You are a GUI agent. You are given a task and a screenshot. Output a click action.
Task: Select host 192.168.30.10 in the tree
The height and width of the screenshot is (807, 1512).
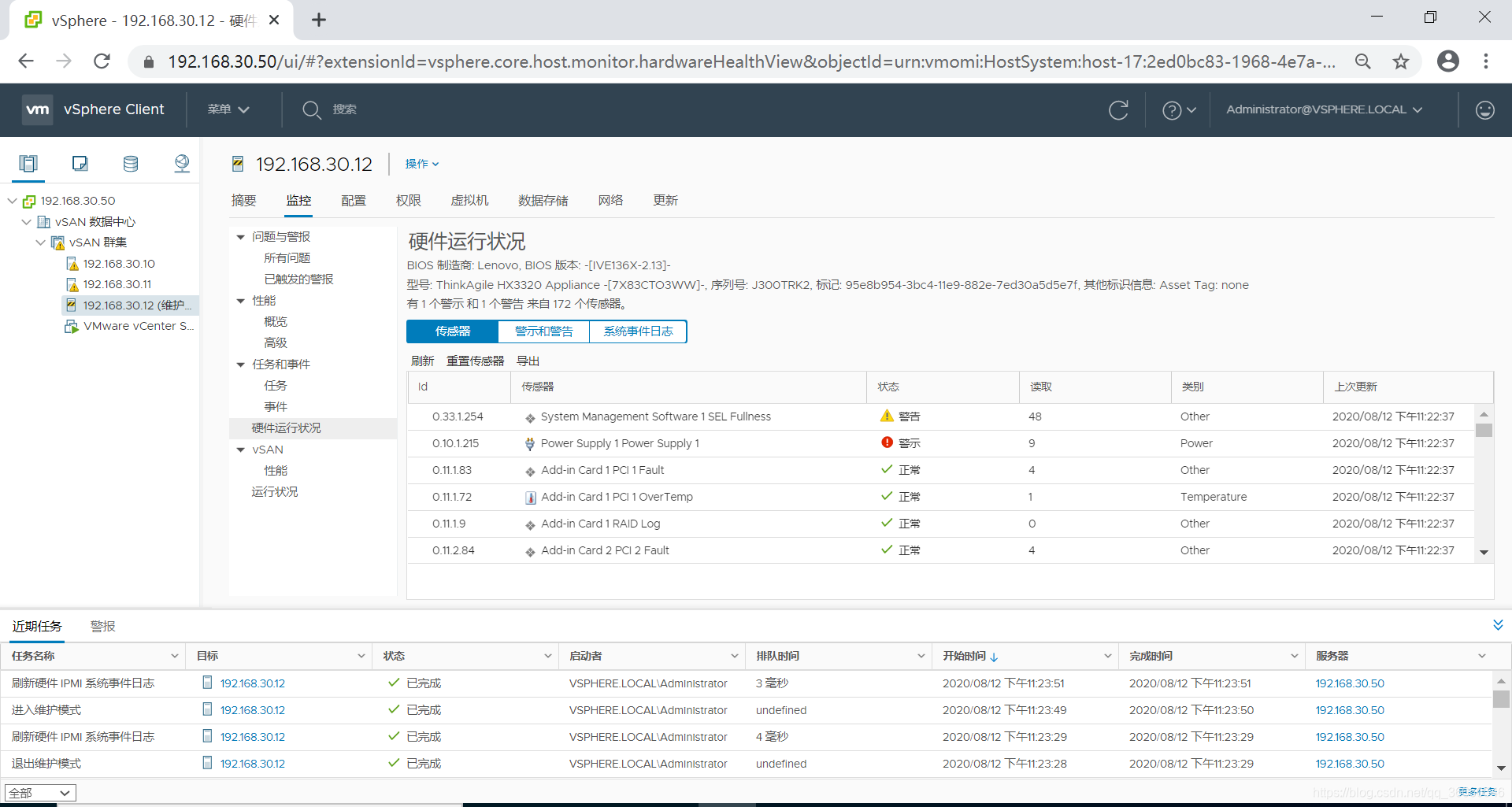coord(119,264)
